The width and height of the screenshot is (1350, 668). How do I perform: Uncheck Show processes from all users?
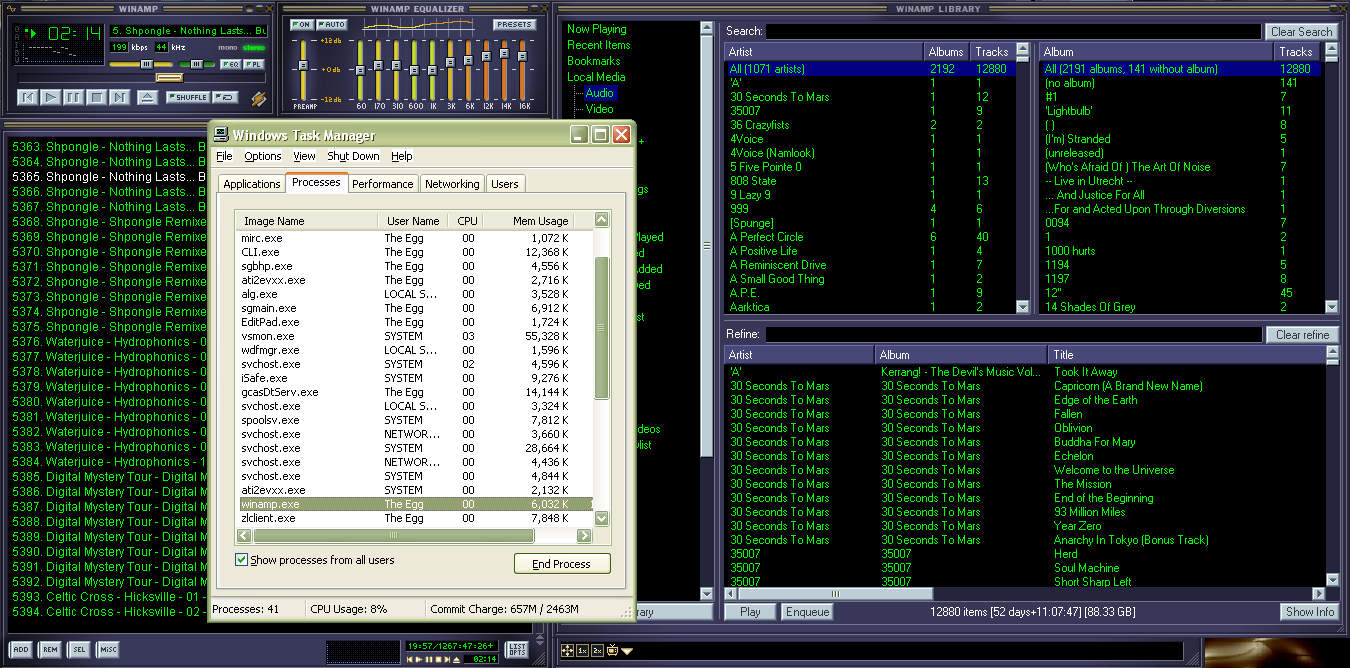241,560
